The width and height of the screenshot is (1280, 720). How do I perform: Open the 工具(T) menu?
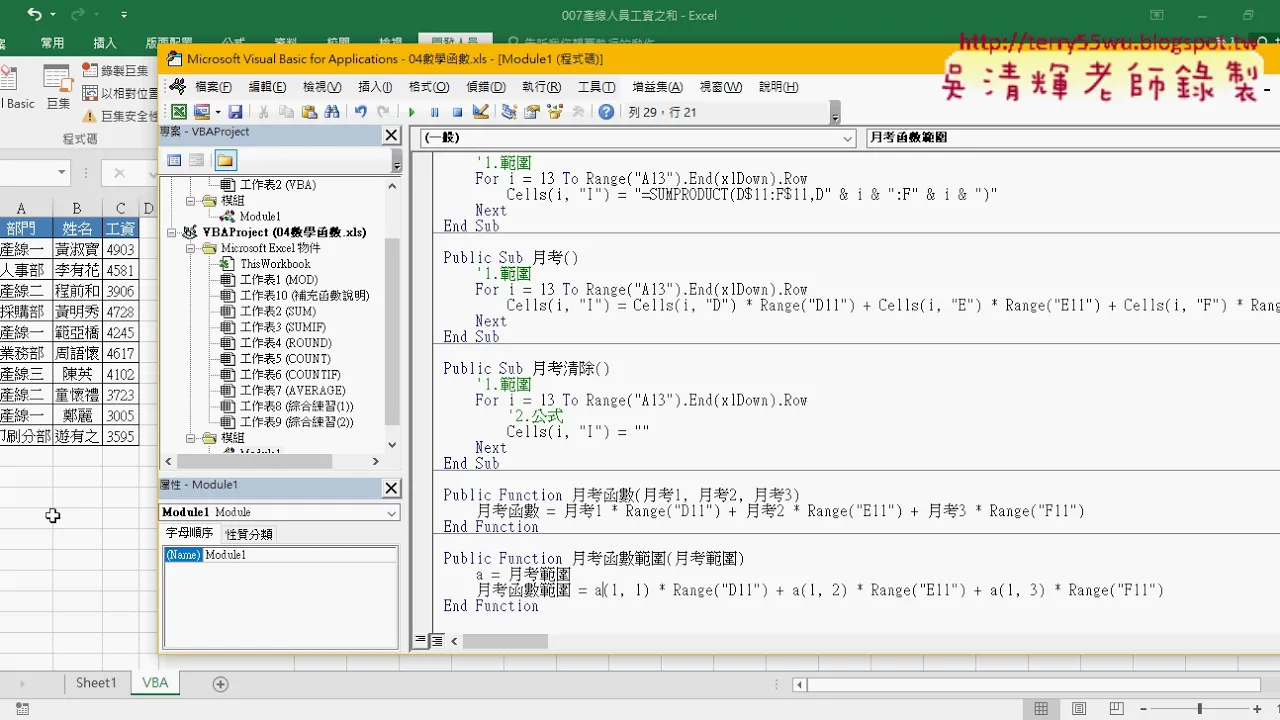coord(596,87)
